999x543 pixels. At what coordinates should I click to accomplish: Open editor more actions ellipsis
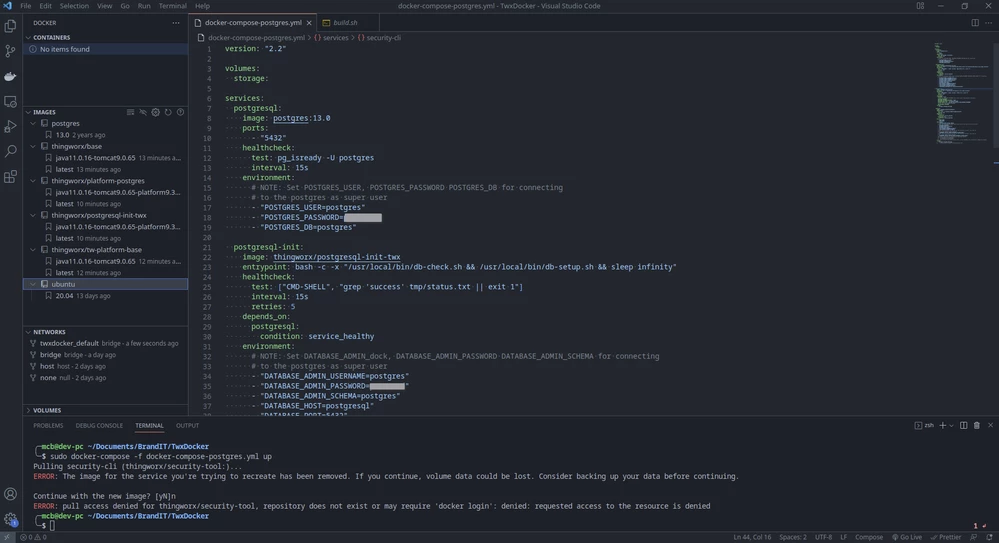click(988, 23)
